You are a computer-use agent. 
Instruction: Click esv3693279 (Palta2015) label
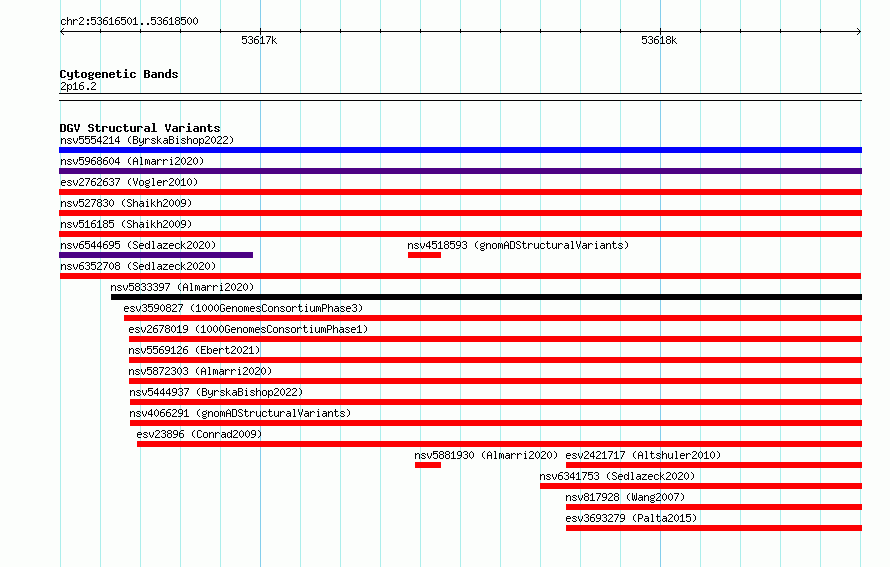[x=631, y=518]
